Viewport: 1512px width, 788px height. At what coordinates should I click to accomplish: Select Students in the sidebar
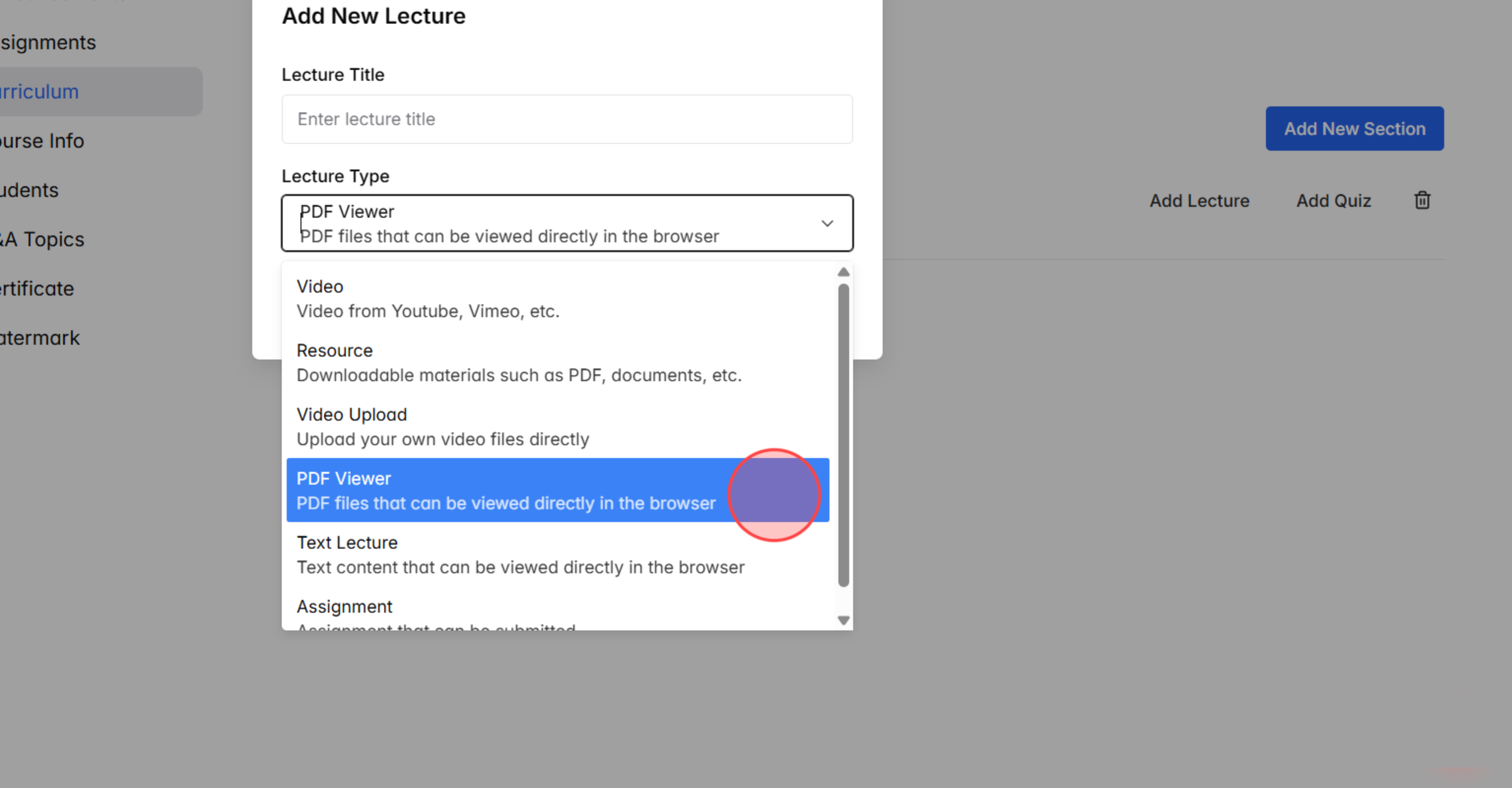pyautogui.click(x=28, y=190)
